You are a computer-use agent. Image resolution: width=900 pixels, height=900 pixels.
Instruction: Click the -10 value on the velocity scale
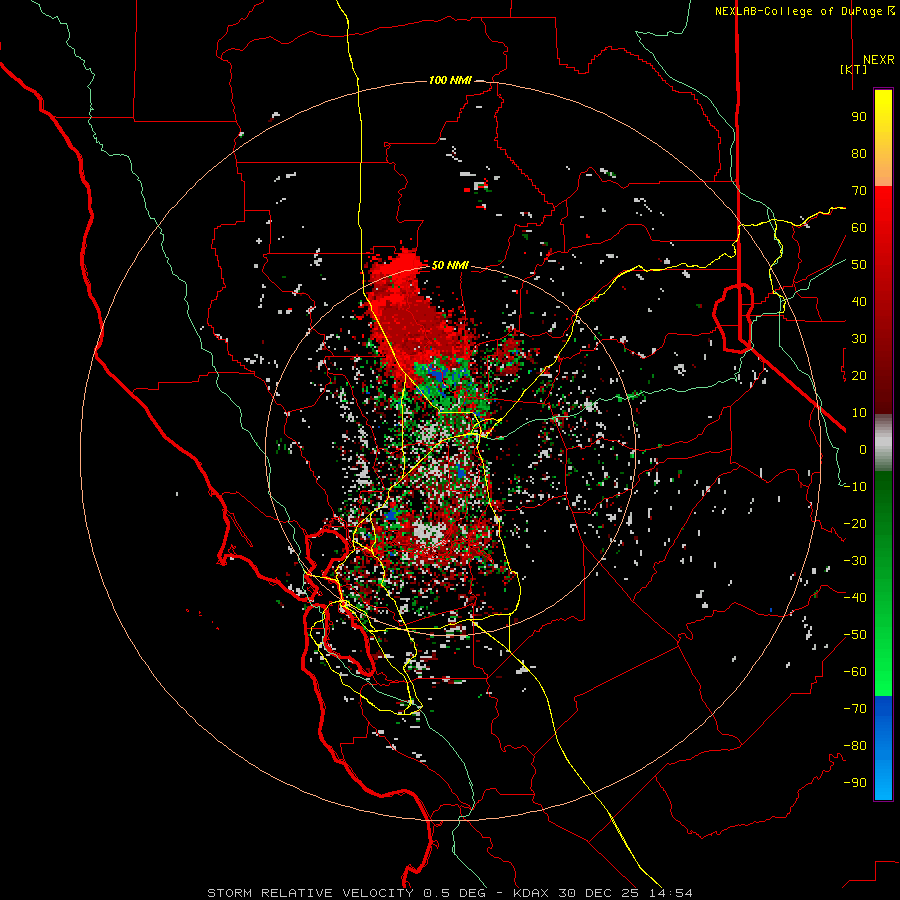(x=855, y=487)
